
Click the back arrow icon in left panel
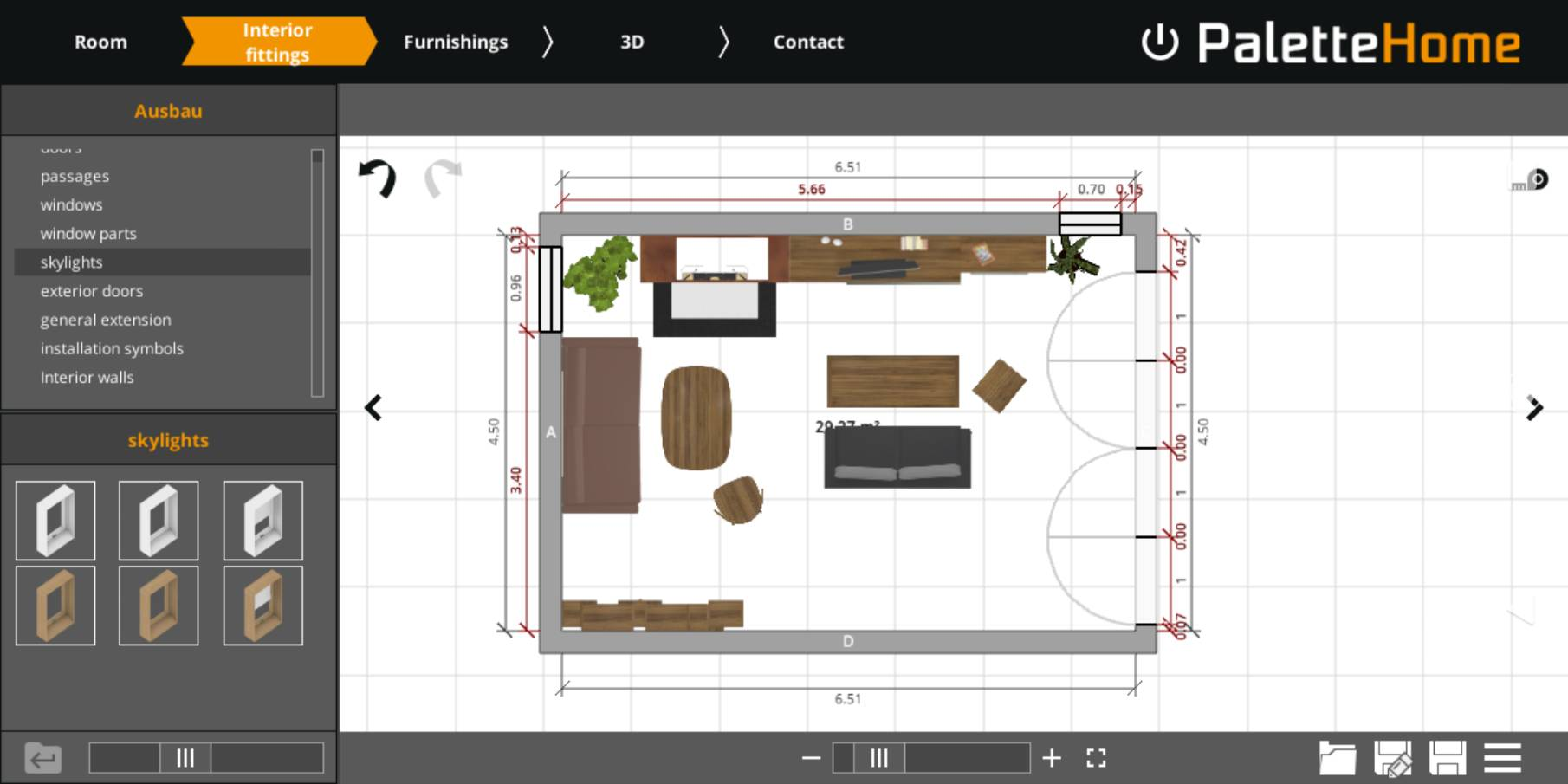point(42,759)
